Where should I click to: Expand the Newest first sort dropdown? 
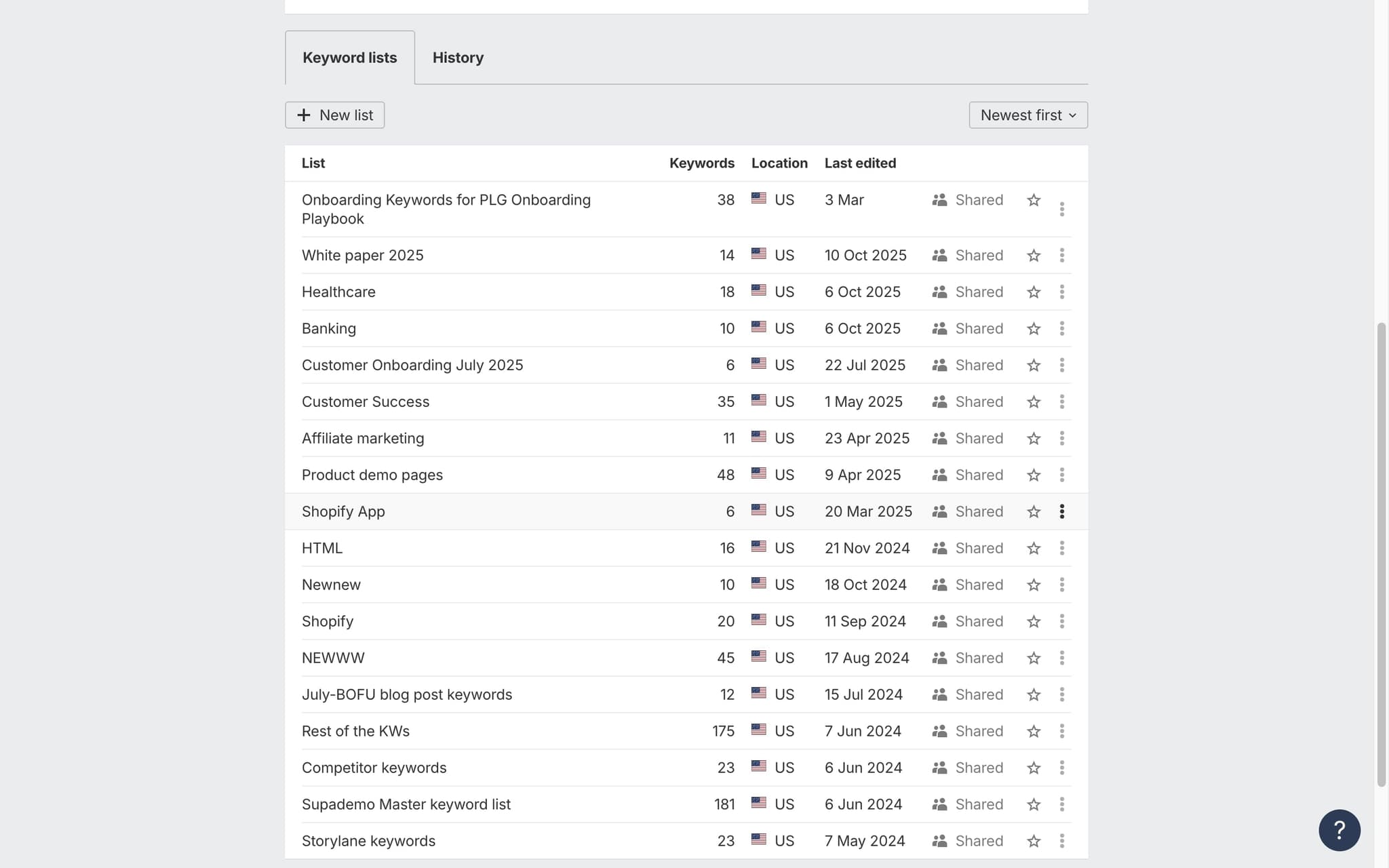click(x=1028, y=115)
